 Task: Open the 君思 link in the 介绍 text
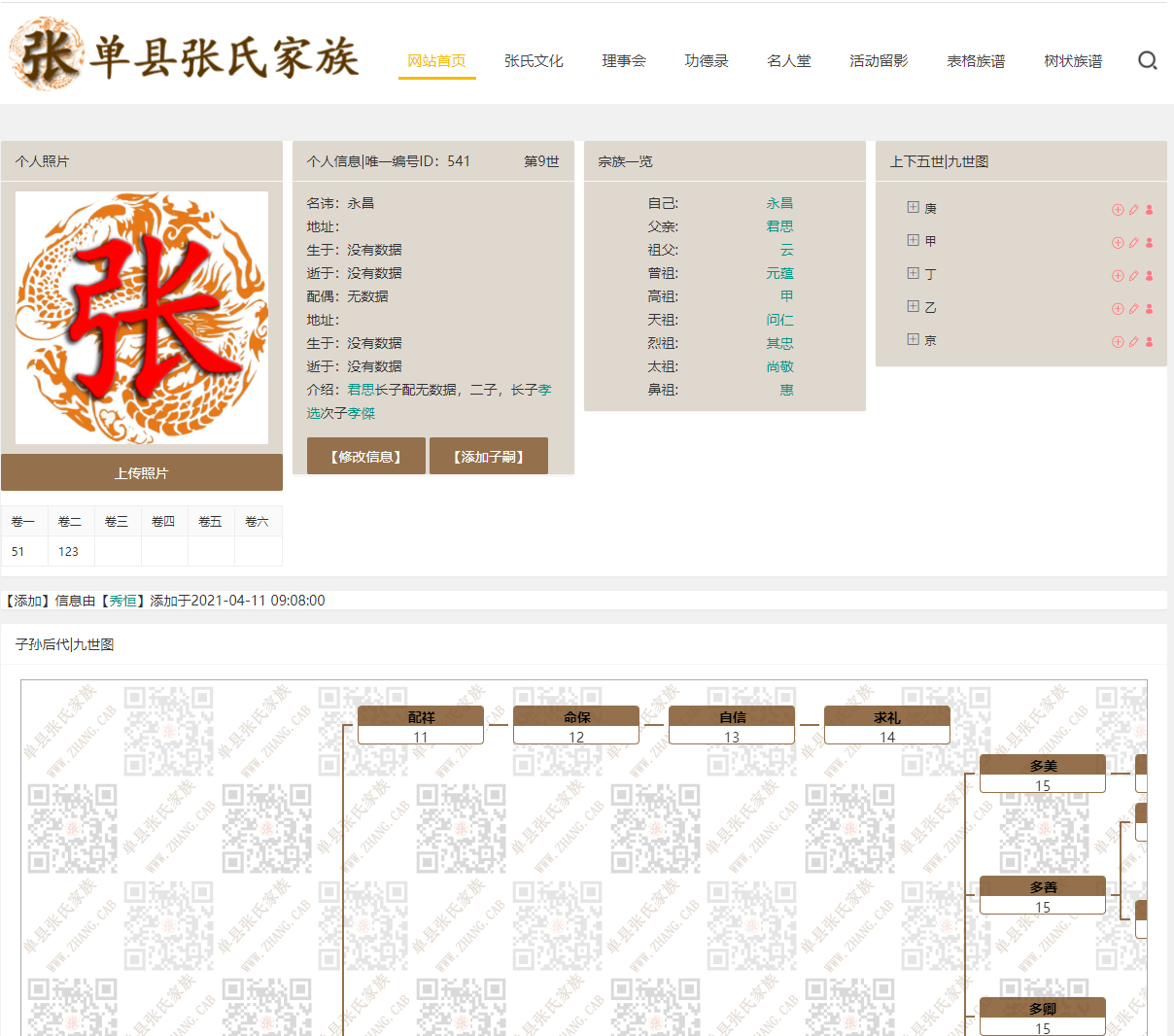coord(361,390)
